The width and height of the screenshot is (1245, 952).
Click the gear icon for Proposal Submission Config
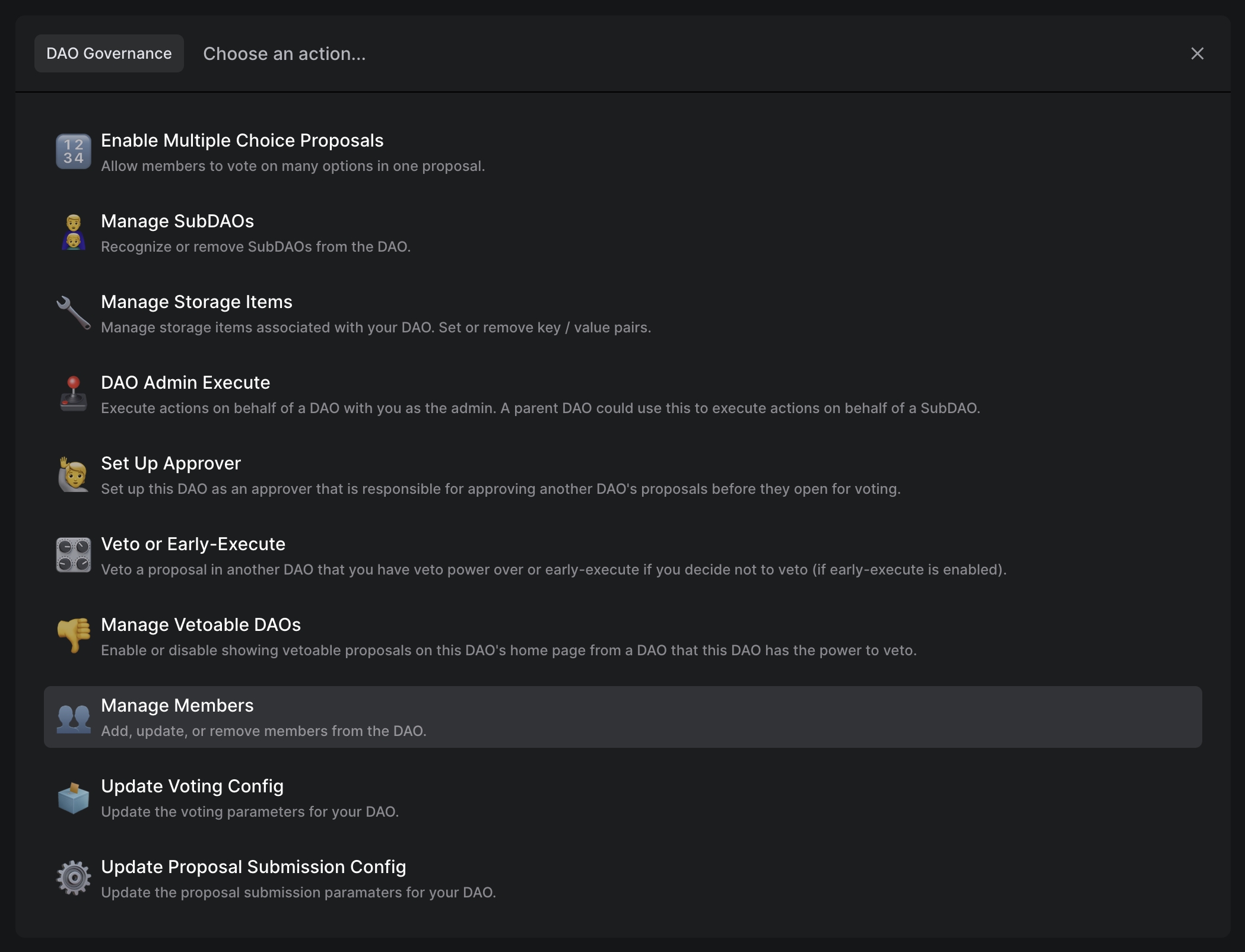pyautogui.click(x=74, y=878)
